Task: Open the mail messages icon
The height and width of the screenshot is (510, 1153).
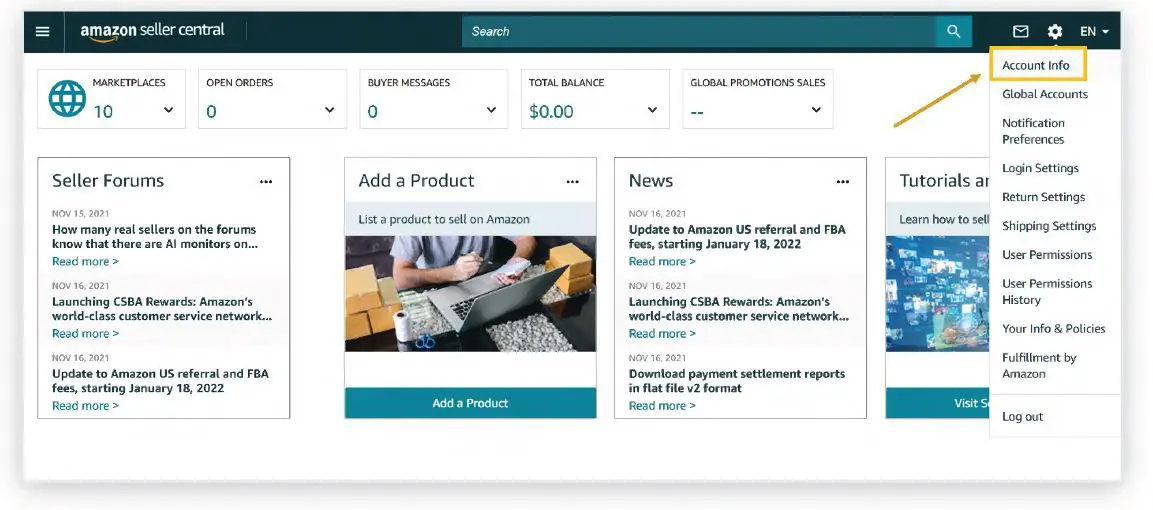Action: click(x=1021, y=32)
